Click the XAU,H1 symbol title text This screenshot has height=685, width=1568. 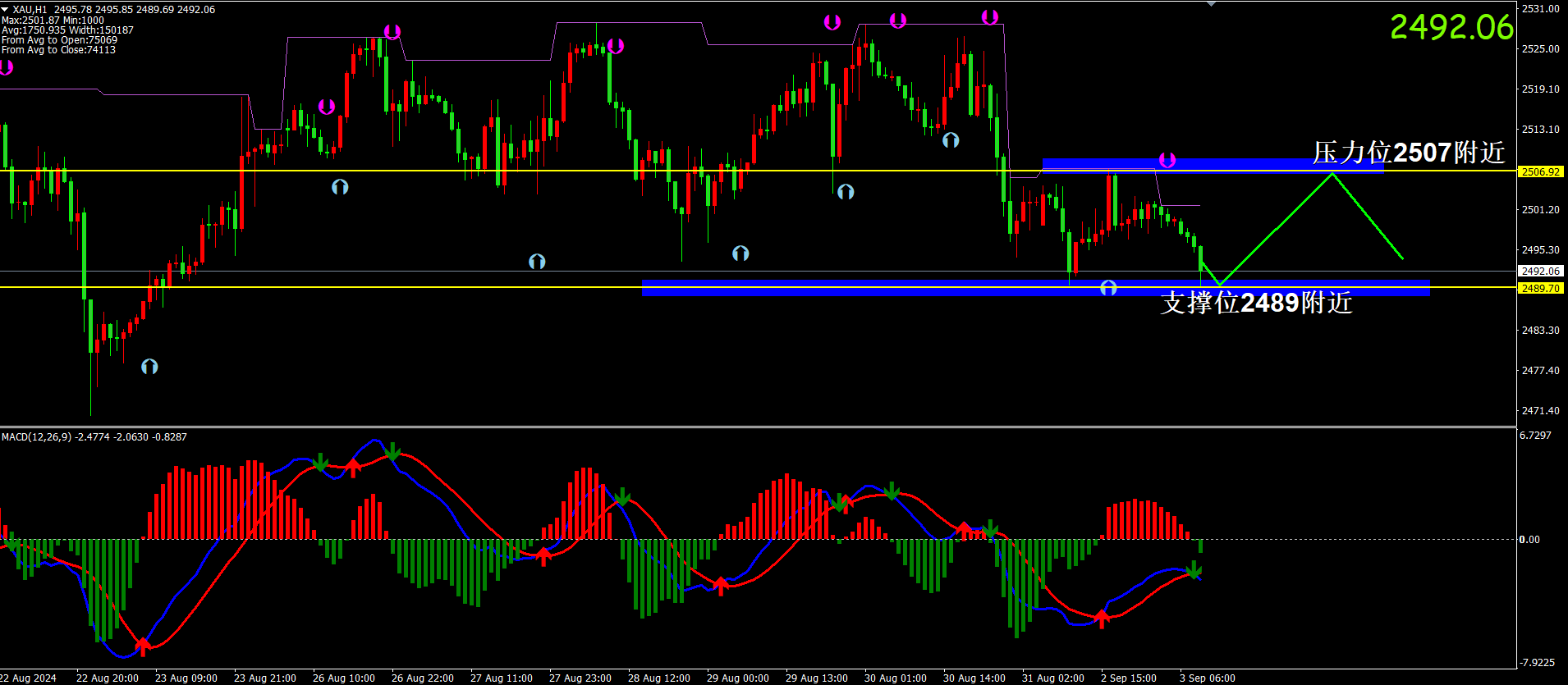pos(30,10)
